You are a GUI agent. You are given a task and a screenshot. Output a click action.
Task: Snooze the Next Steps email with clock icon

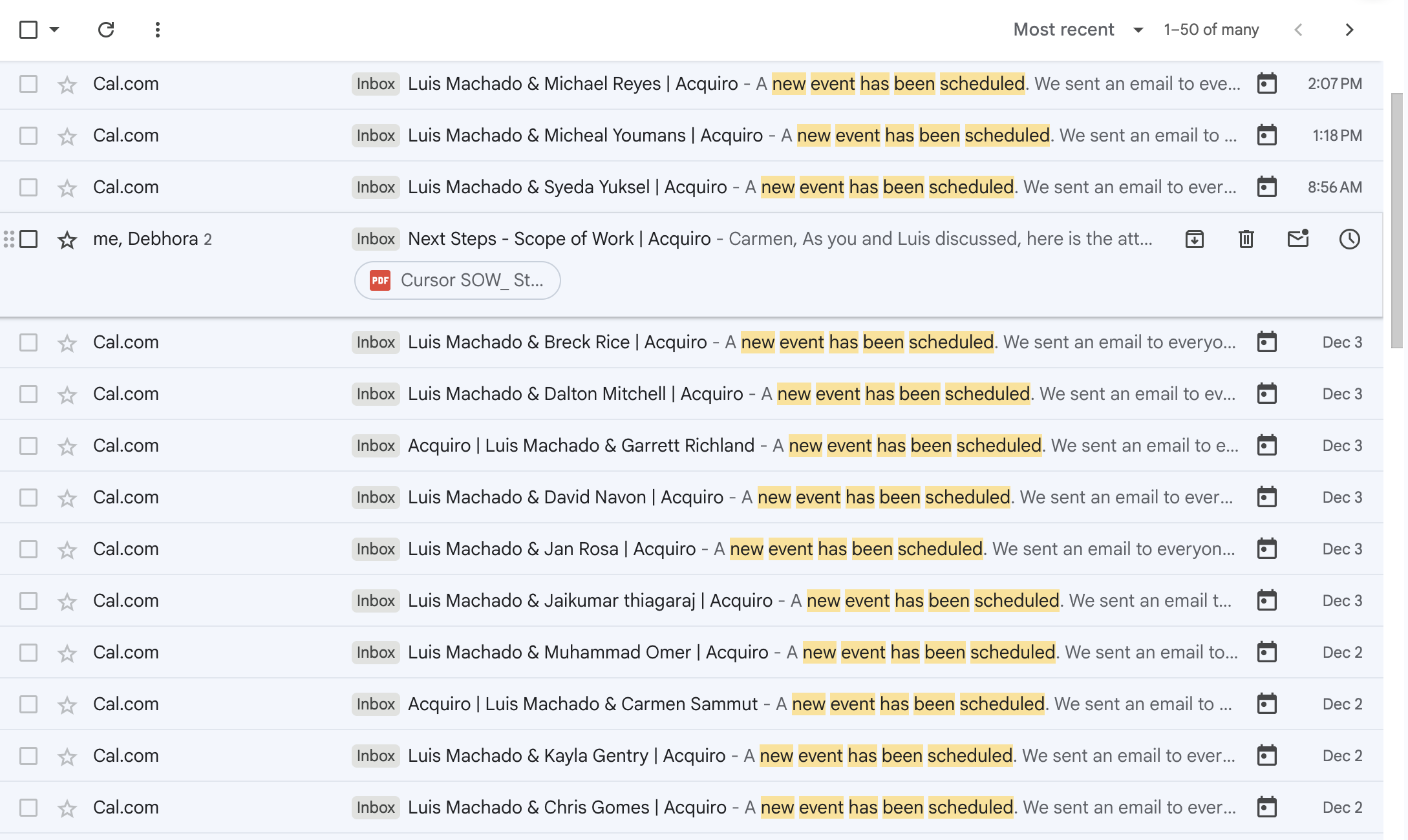tap(1349, 239)
